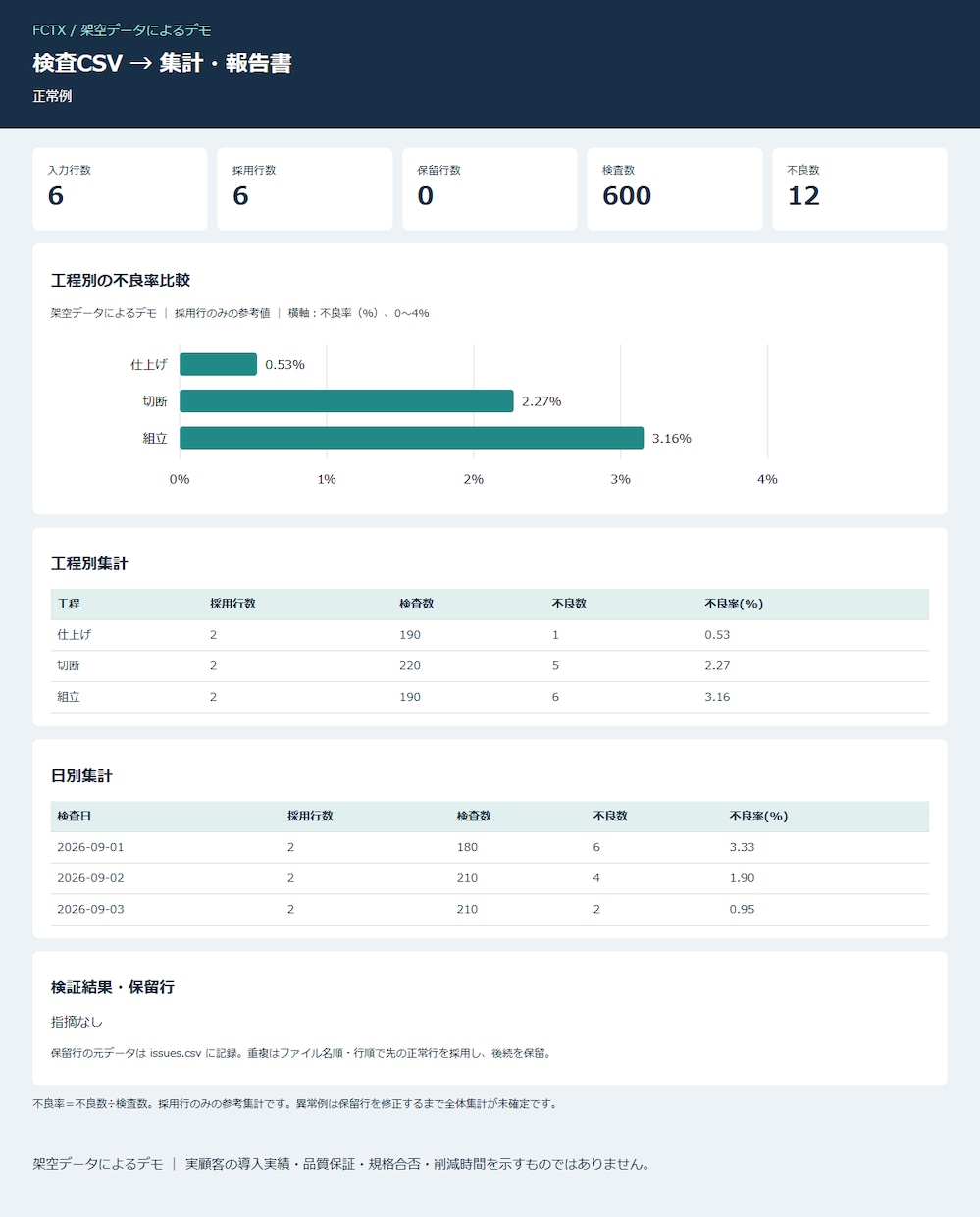
Task: Click the 採用行数 summary card
Action: pyautogui.click(x=305, y=189)
